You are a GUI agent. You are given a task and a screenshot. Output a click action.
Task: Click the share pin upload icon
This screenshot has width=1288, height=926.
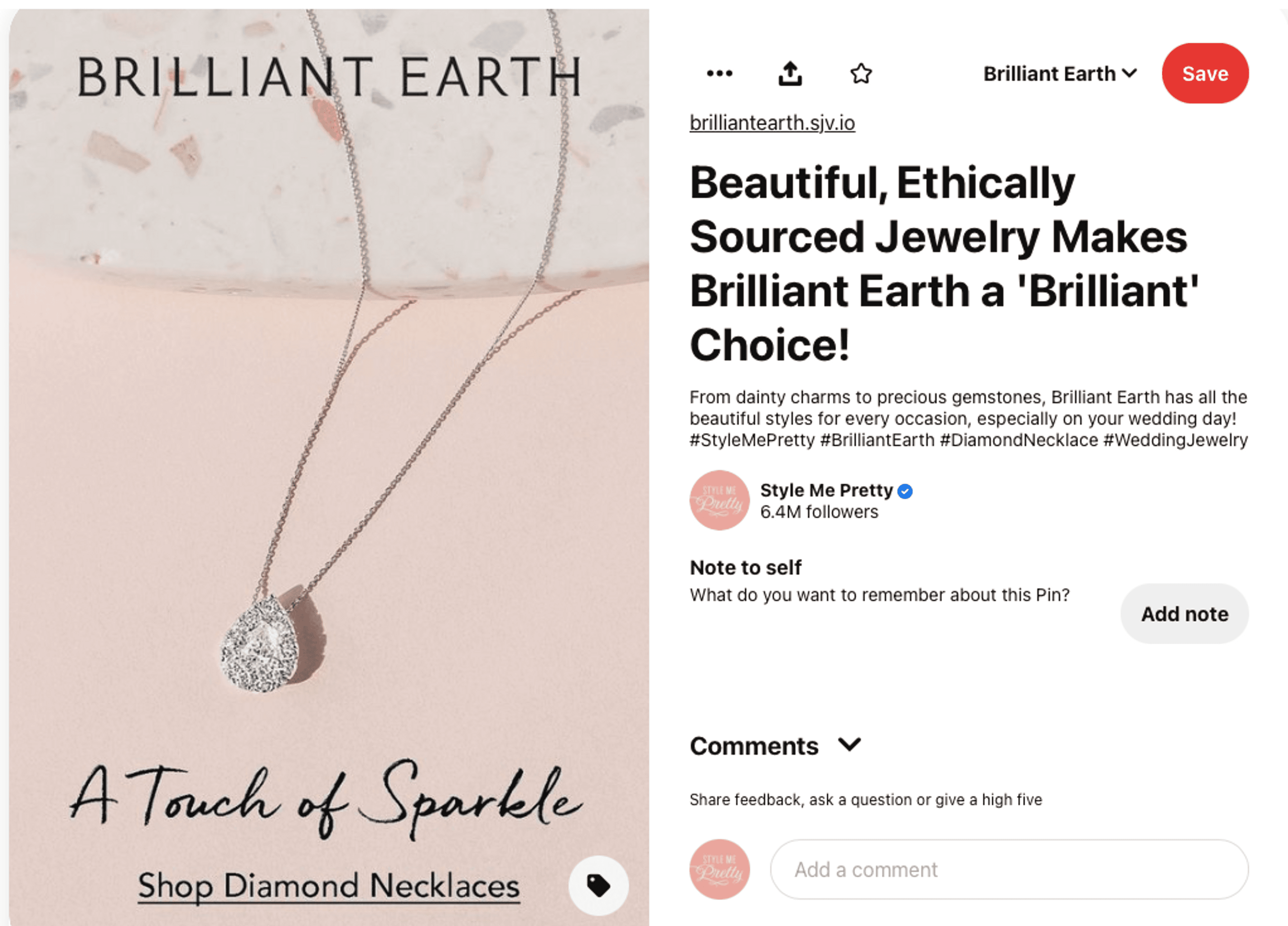790,73
